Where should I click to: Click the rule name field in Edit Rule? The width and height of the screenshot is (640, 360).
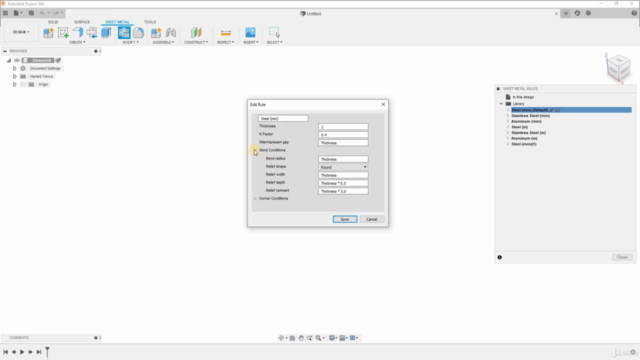[x=283, y=118]
